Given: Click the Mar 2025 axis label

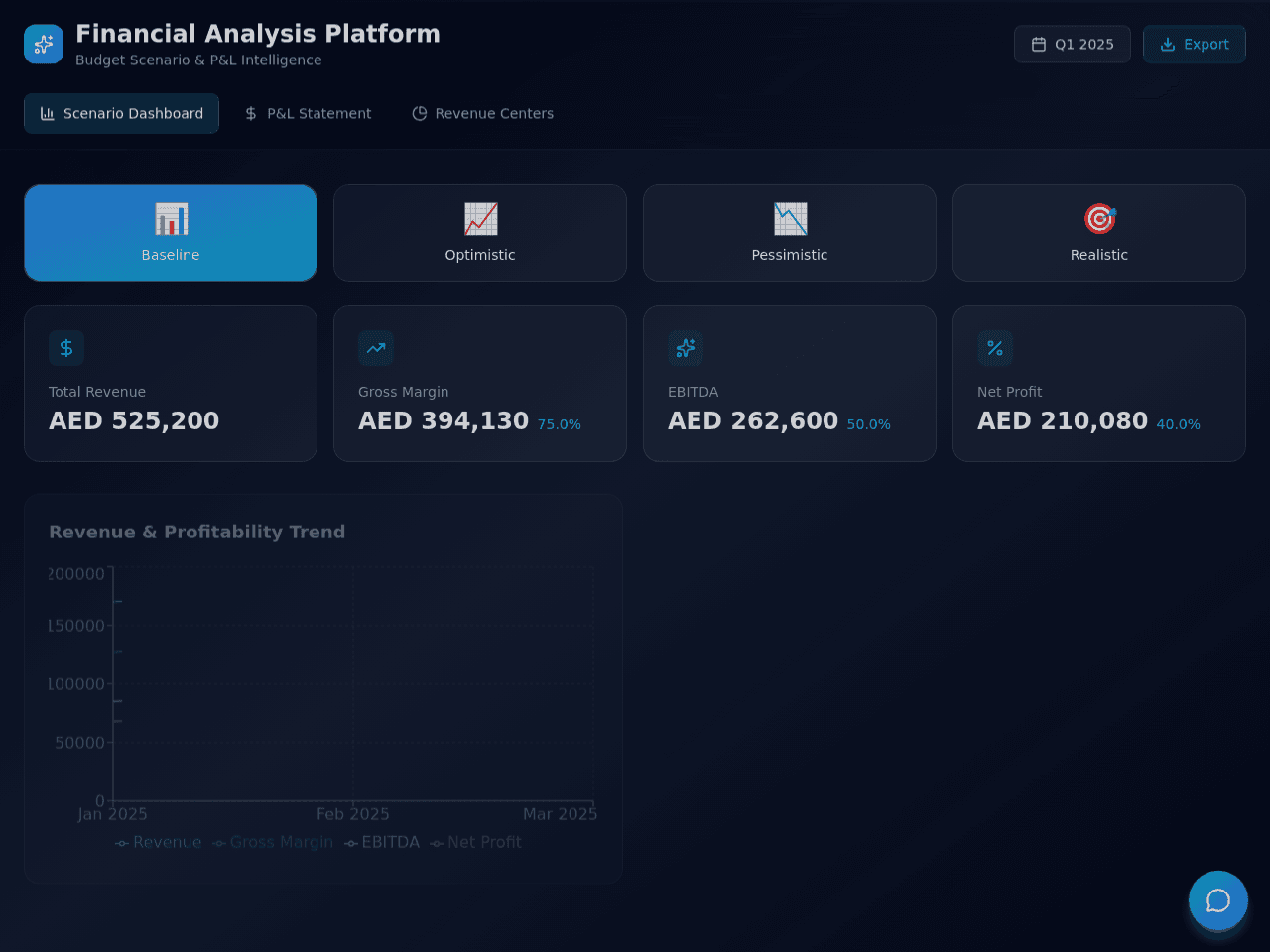Looking at the screenshot, I should click(561, 814).
